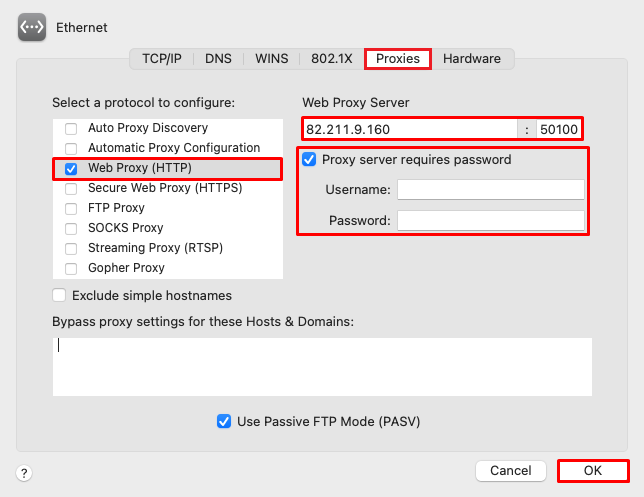Switch to the TCP/IP tab
Image resolution: width=644 pixels, height=497 pixels.
162,59
